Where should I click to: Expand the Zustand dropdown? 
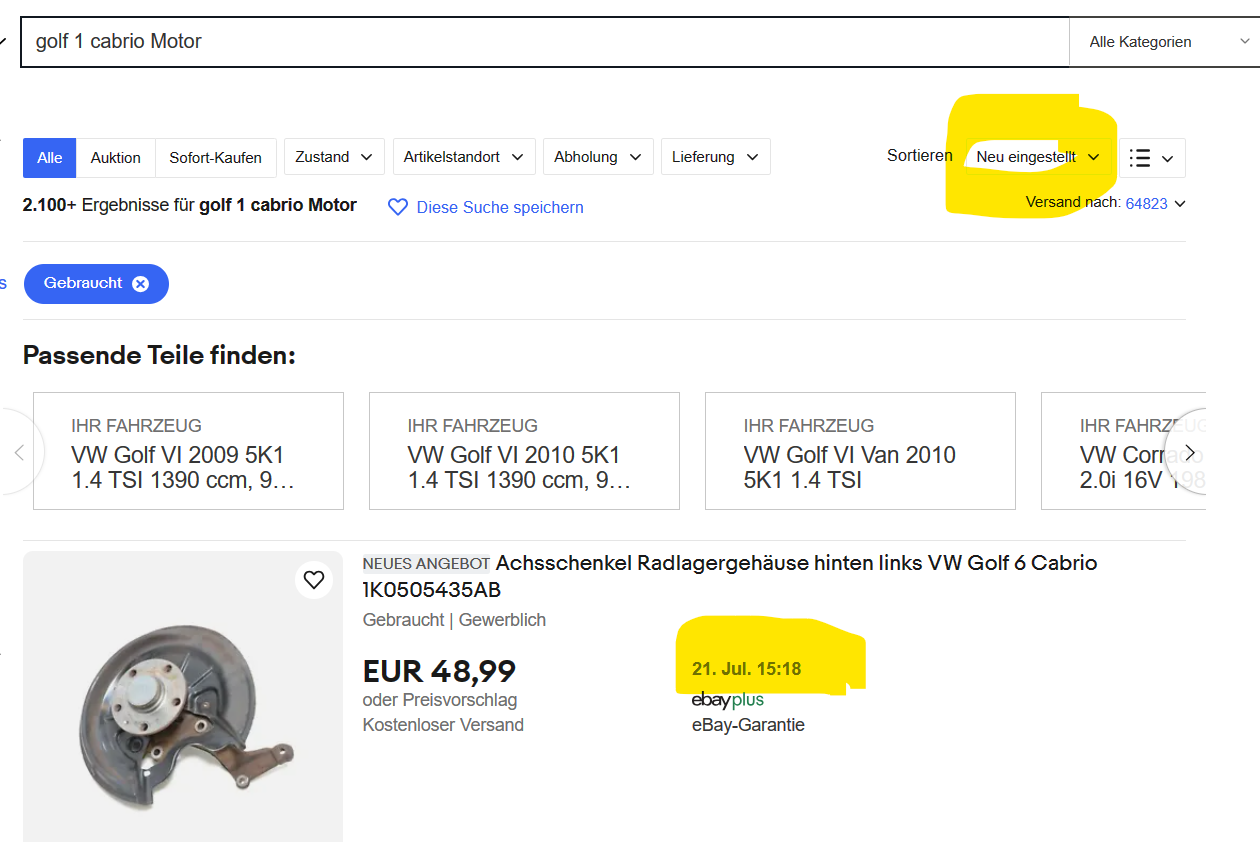tap(334, 157)
